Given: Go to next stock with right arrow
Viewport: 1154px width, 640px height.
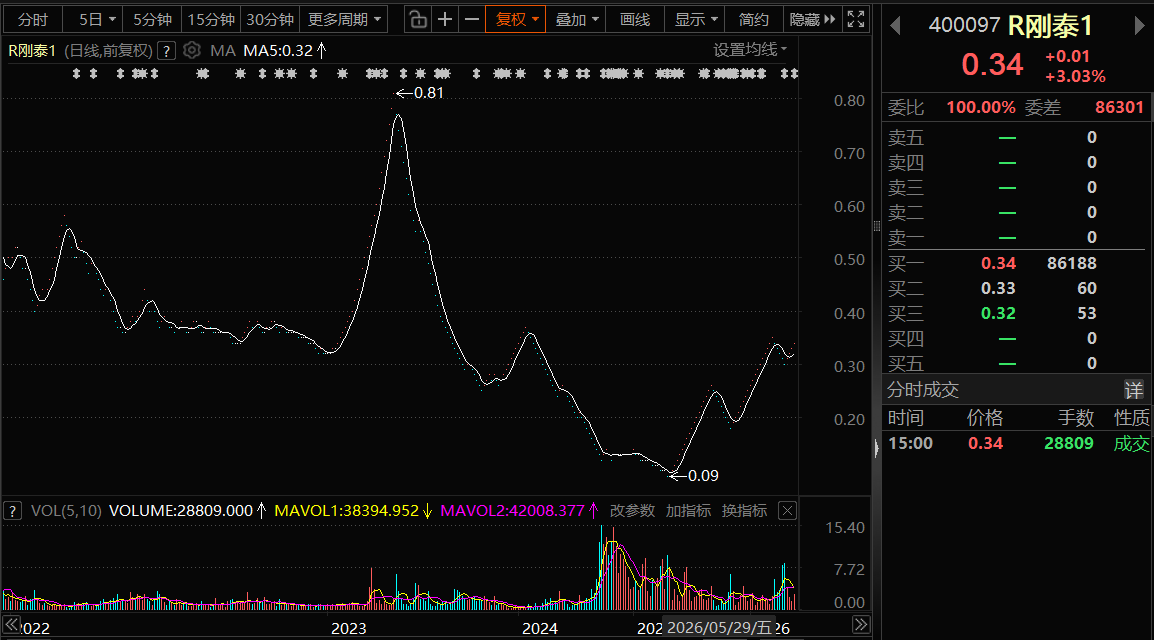Looking at the screenshot, I should coord(1140,26).
